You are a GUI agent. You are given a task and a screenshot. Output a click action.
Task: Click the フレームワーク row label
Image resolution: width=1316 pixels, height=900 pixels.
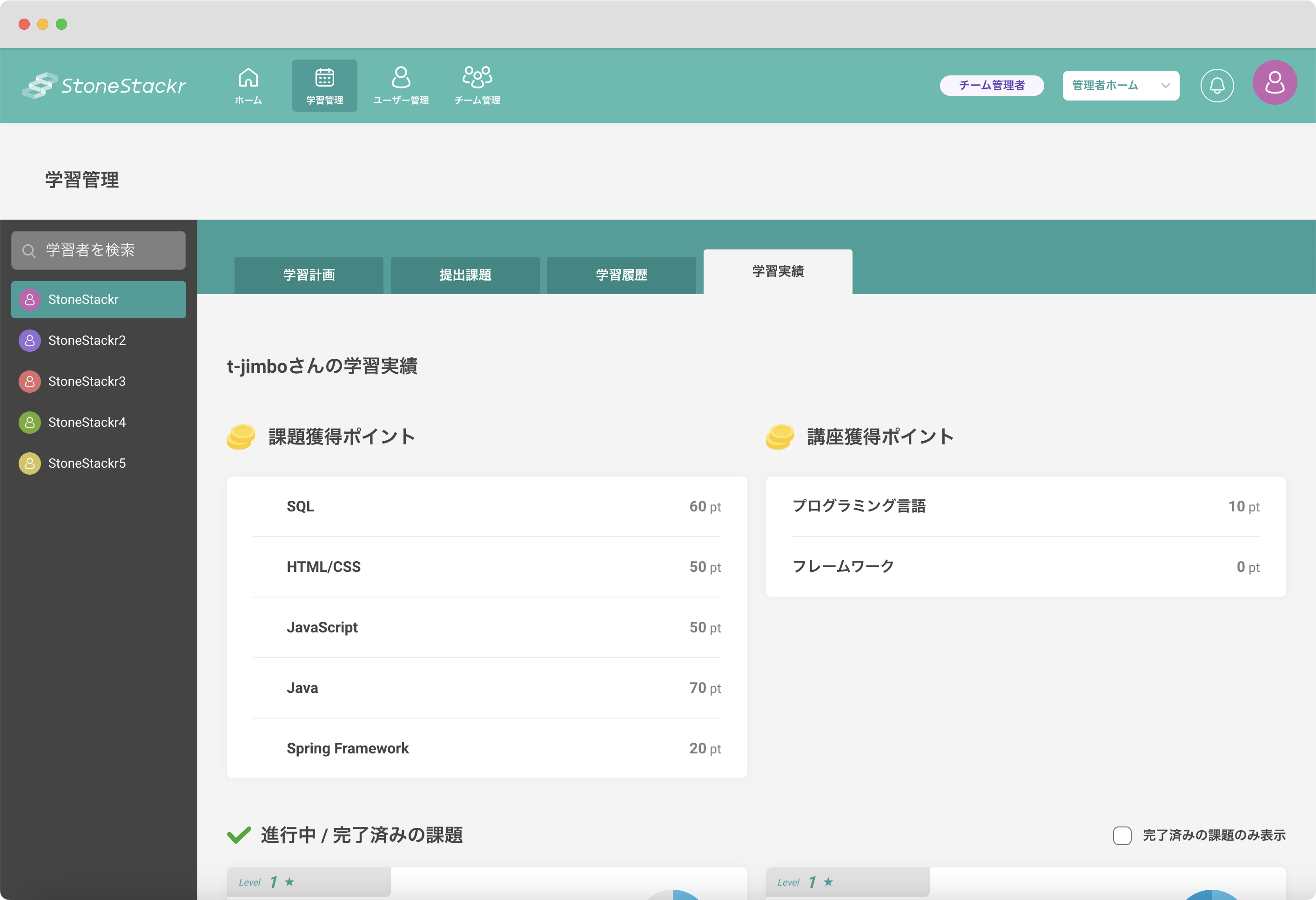click(843, 567)
